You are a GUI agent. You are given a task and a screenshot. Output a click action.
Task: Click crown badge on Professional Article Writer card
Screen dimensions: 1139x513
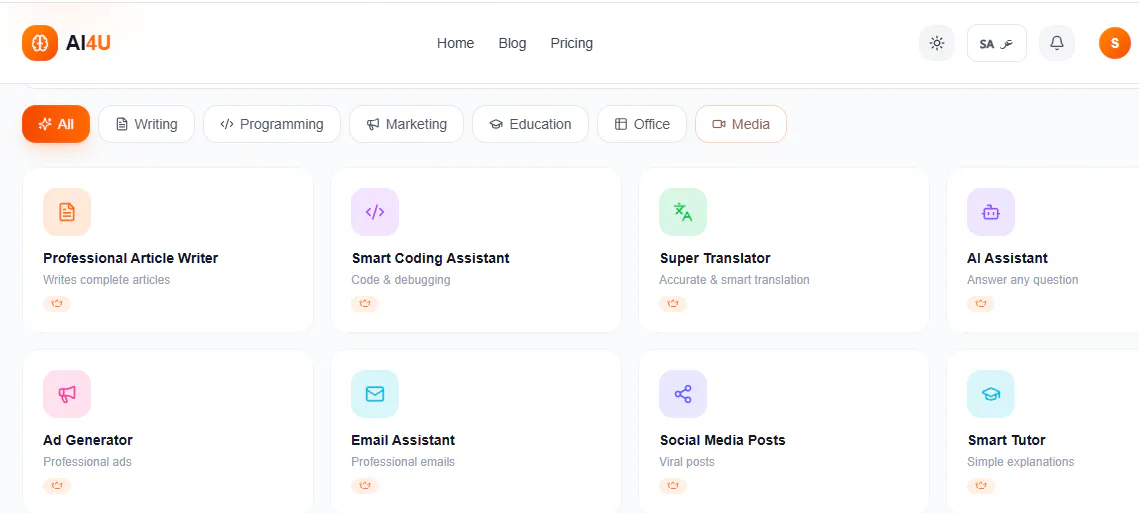[x=57, y=304]
